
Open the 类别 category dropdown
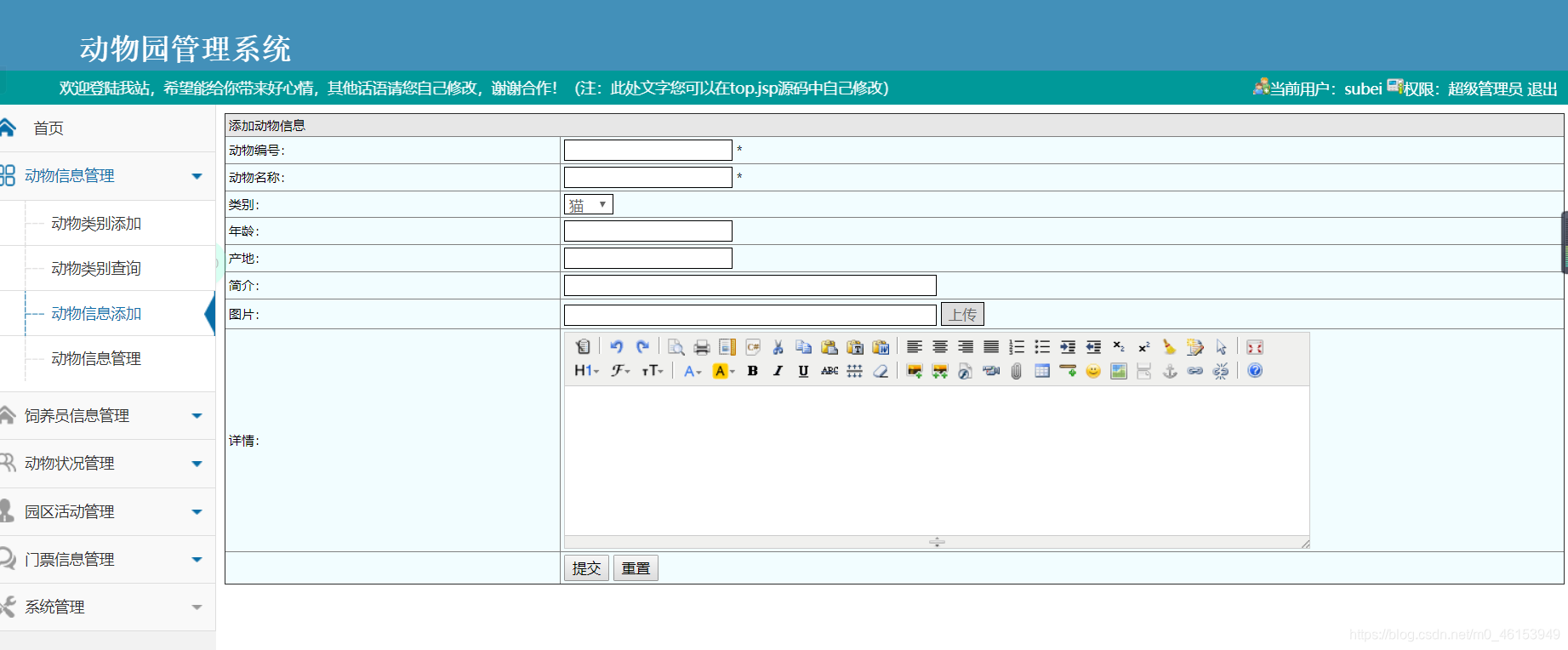point(588,204)
